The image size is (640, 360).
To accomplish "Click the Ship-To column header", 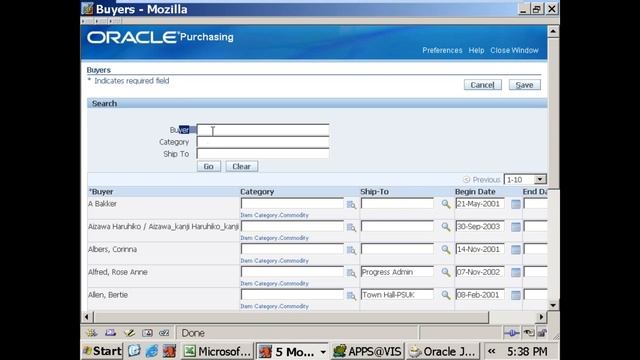I will (x=374, y=192).
